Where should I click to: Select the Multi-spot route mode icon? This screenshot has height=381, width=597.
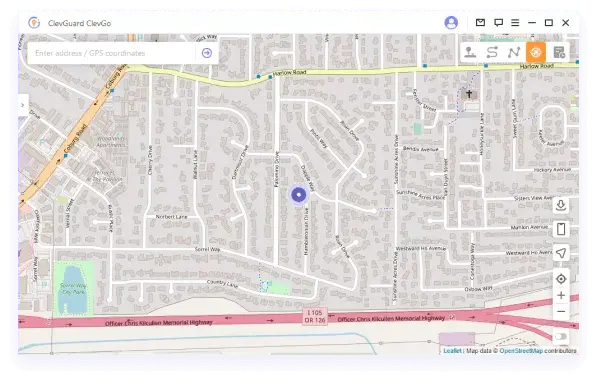pos(514,52)
